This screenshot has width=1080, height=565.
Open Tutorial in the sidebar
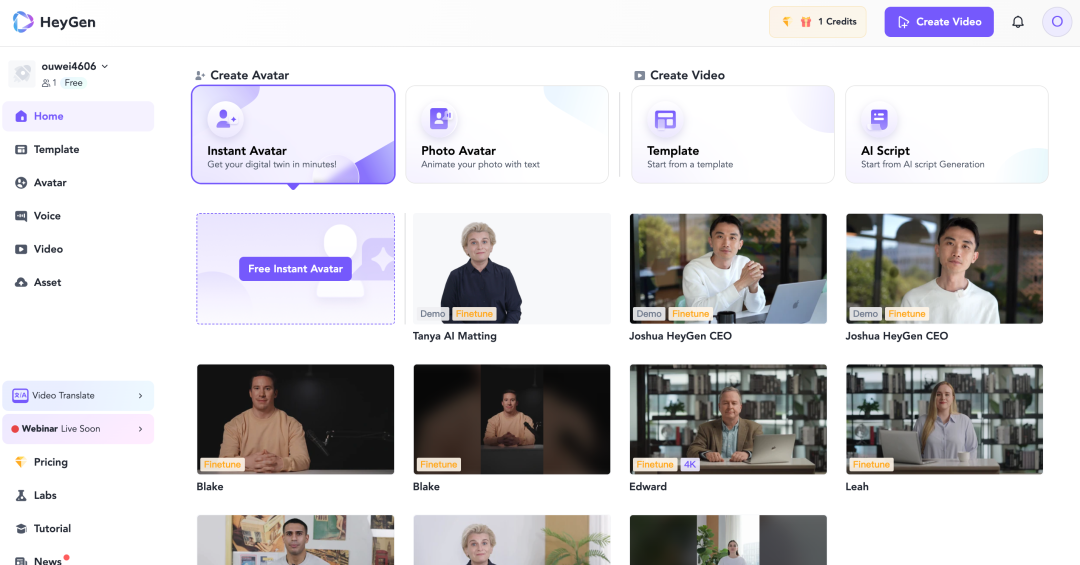tap(78, 528)
